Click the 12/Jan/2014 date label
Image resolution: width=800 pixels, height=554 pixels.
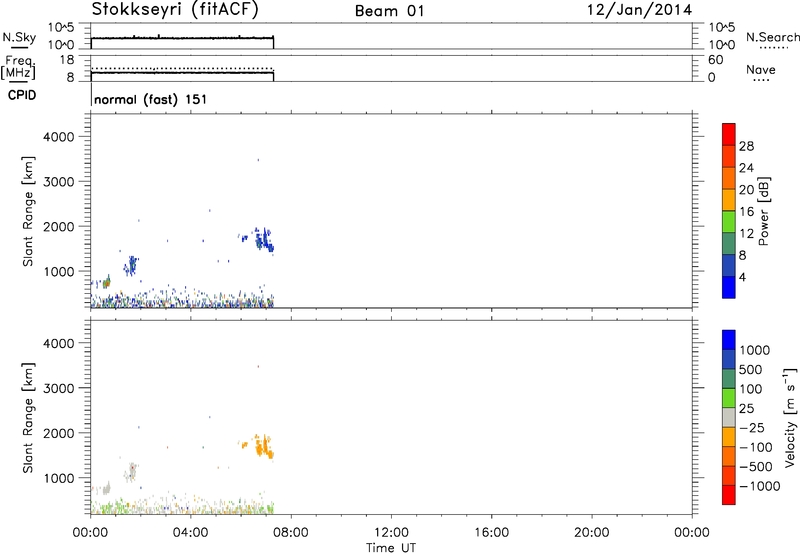point(639,10)
